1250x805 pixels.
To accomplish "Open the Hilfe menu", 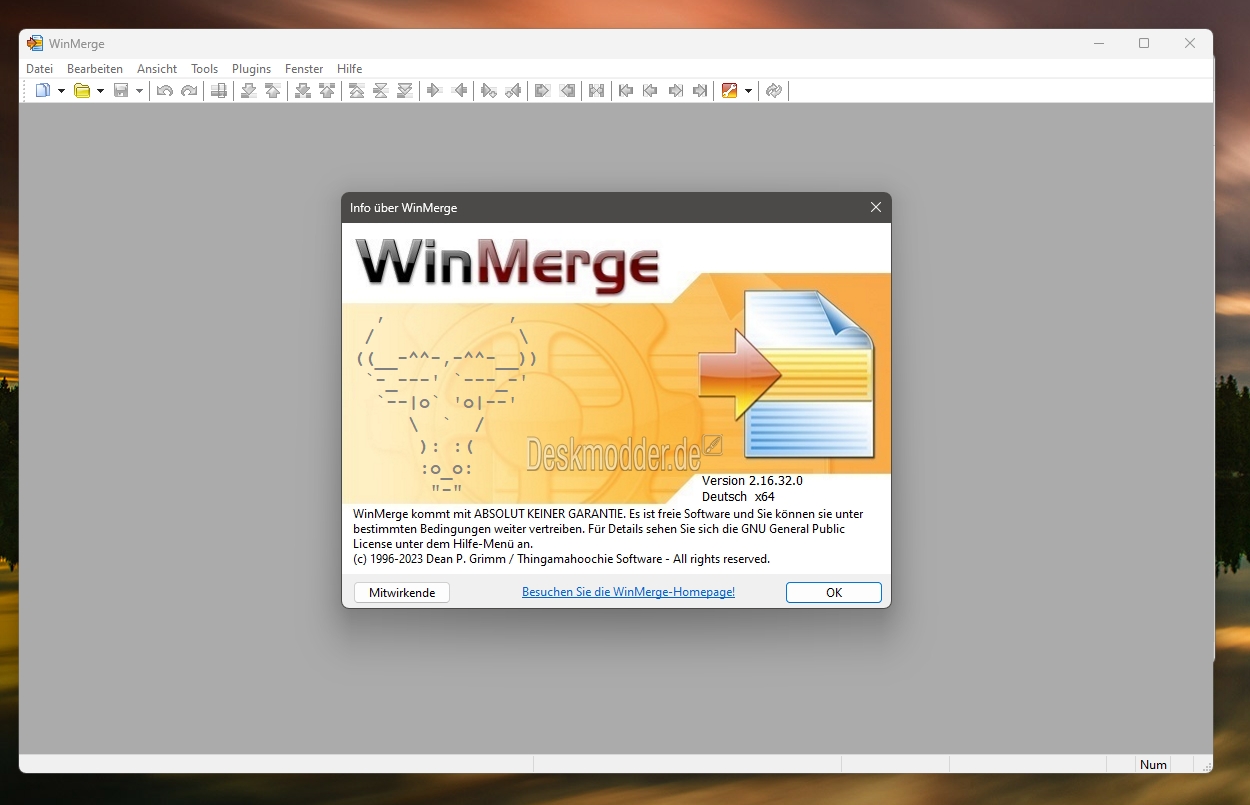I will pos(350,69).
